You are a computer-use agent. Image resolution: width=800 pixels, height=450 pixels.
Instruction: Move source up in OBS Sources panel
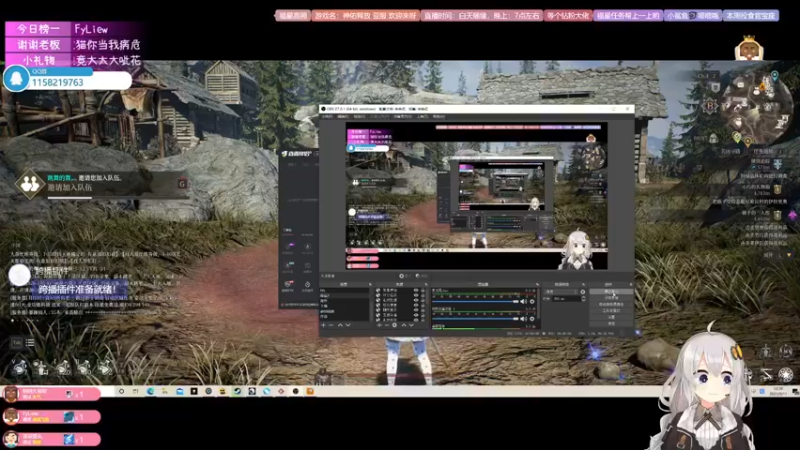coord(404,325)
